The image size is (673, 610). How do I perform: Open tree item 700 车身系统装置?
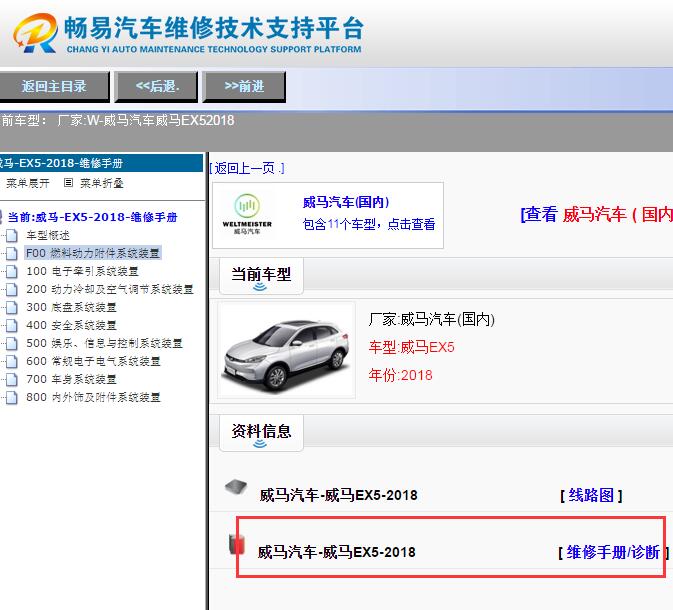click(71, 379)
